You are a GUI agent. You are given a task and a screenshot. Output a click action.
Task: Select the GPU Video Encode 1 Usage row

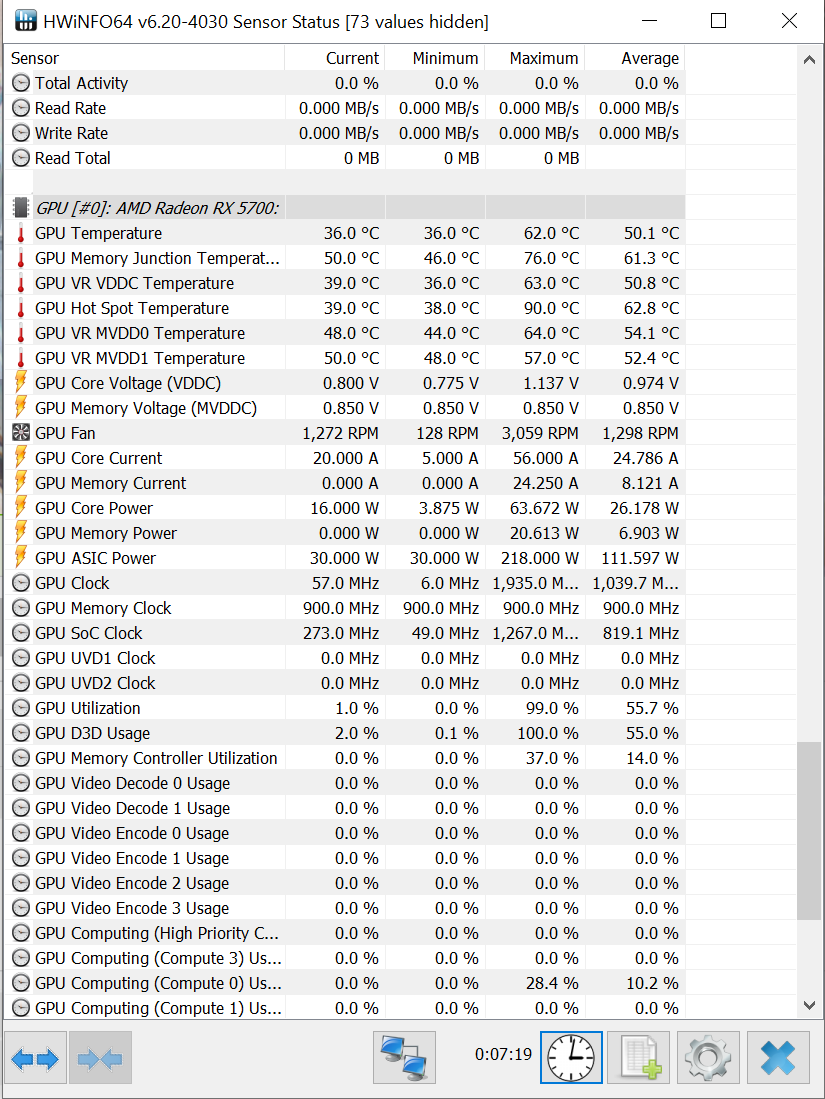[345, 858]
